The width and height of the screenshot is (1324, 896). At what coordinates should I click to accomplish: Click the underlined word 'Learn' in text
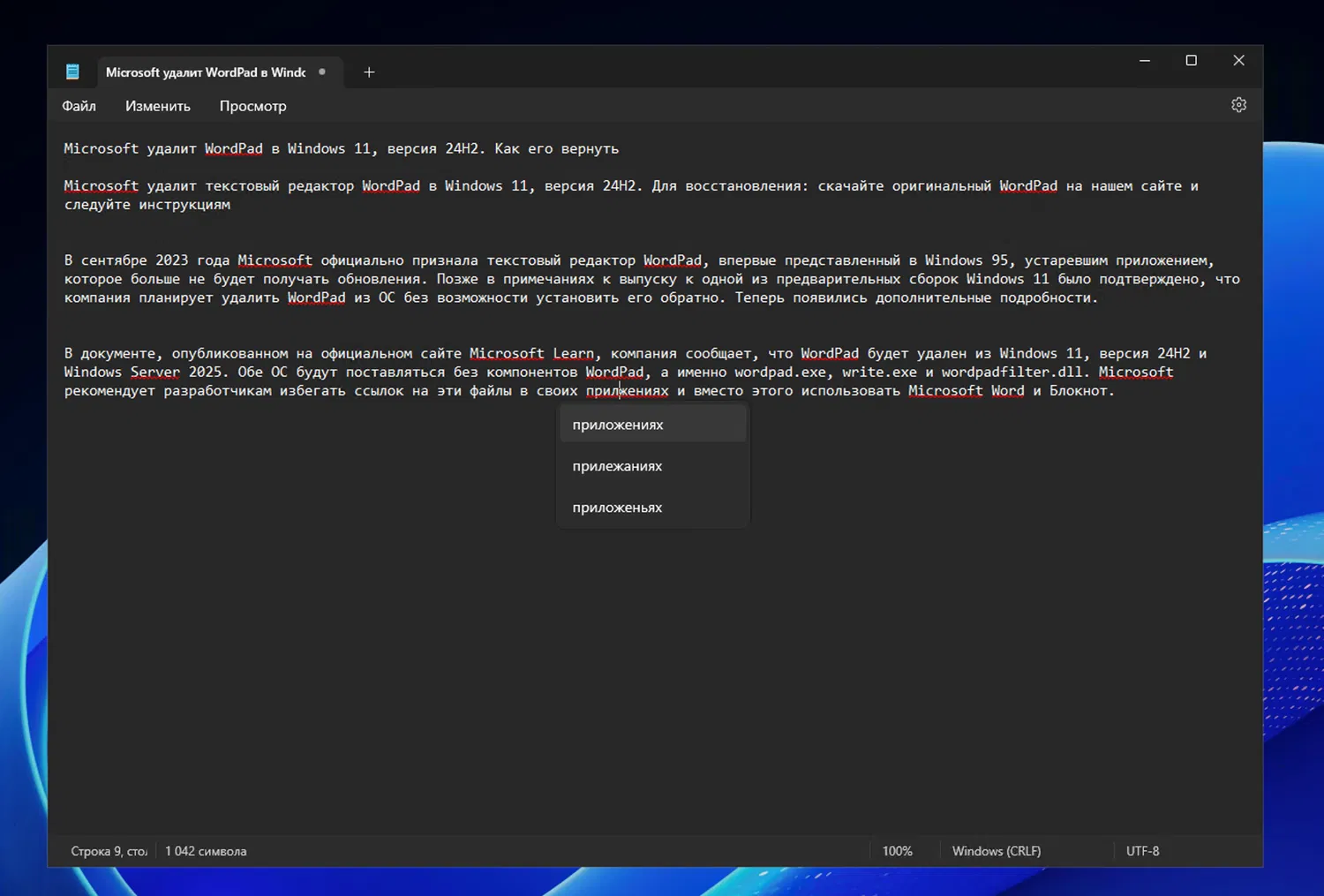[x=574, y=354]
